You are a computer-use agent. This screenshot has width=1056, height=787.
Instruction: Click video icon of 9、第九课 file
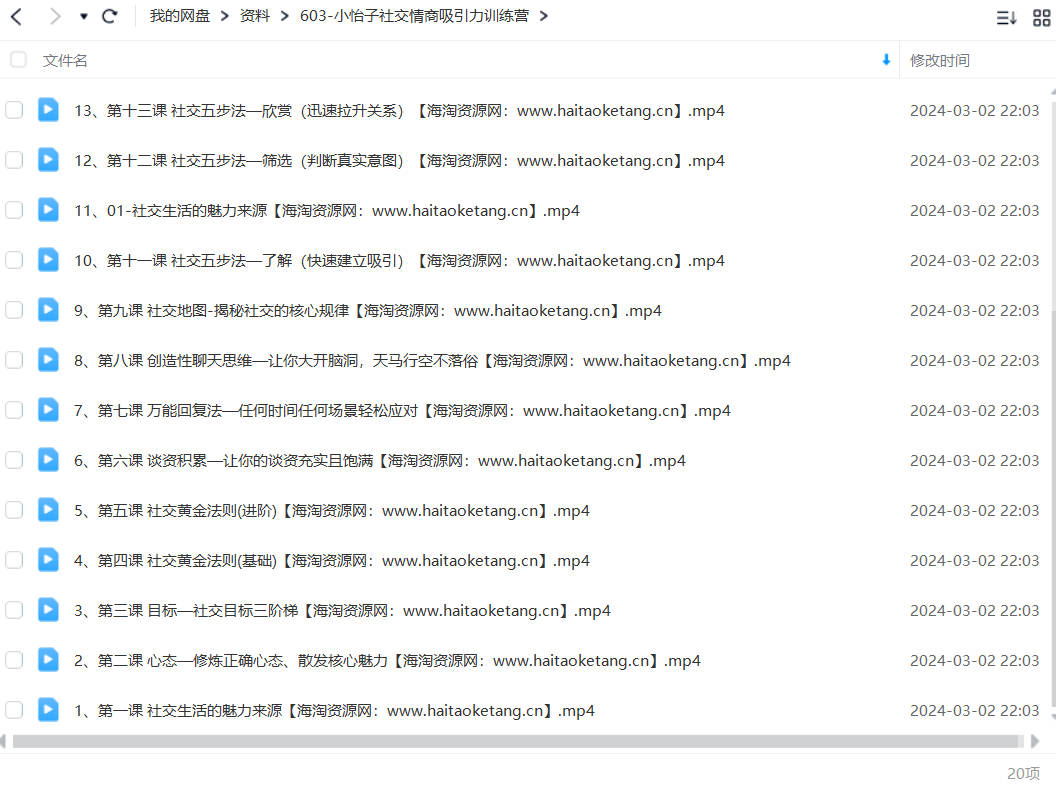(48, 310)
